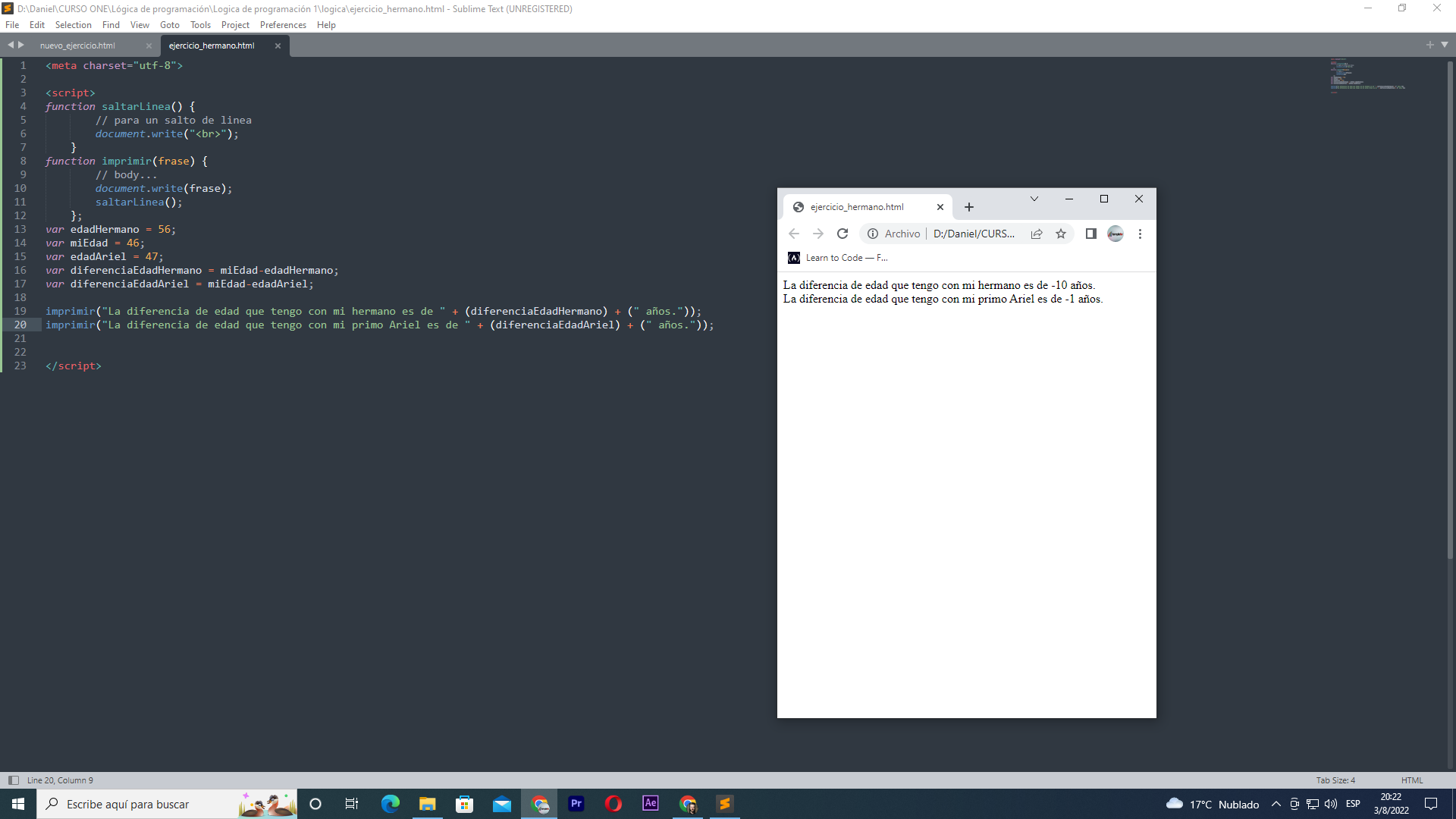This screenshot has height=819, width=1456.
Task: Add a new tab with the plus icon in Sublime
Action: [x=1430, y=45]
